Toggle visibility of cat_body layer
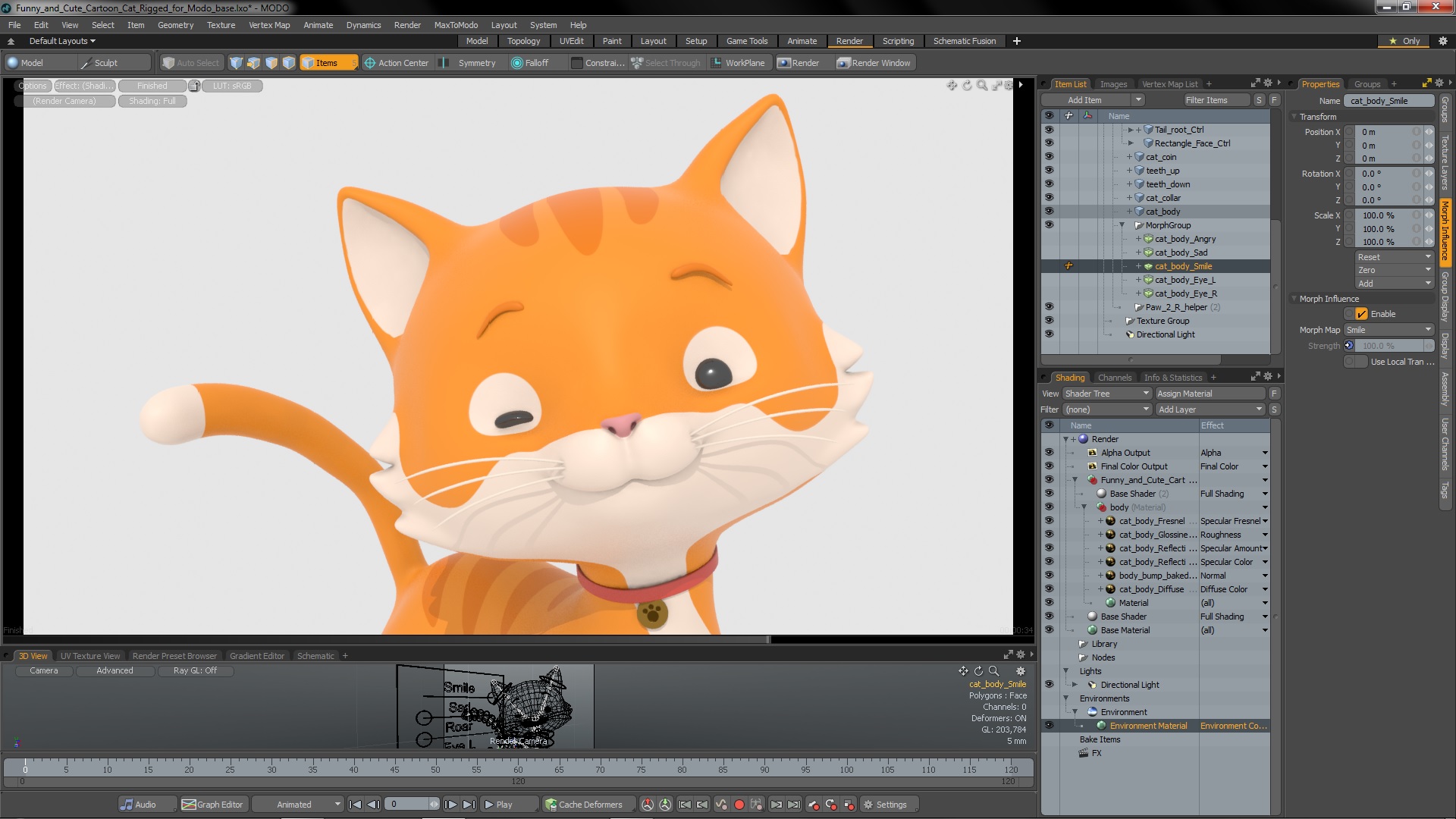 (1049, 211)
